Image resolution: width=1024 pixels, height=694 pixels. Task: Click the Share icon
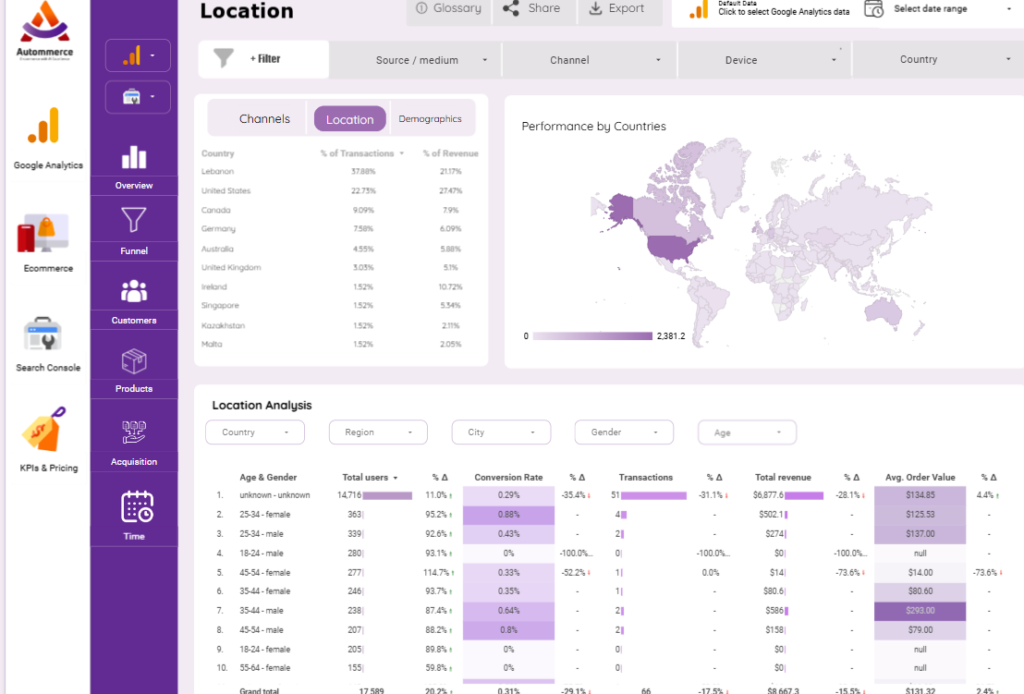511,8
